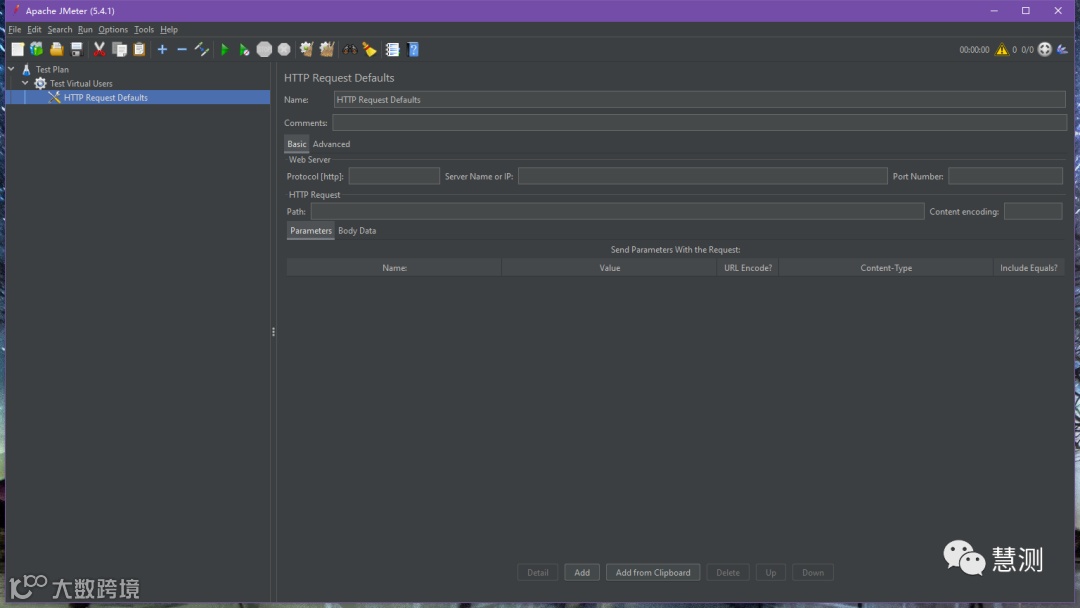This screenshot has height=608, width=1080.
Task: Open the Run menu
Action: (x=85, y=30)
